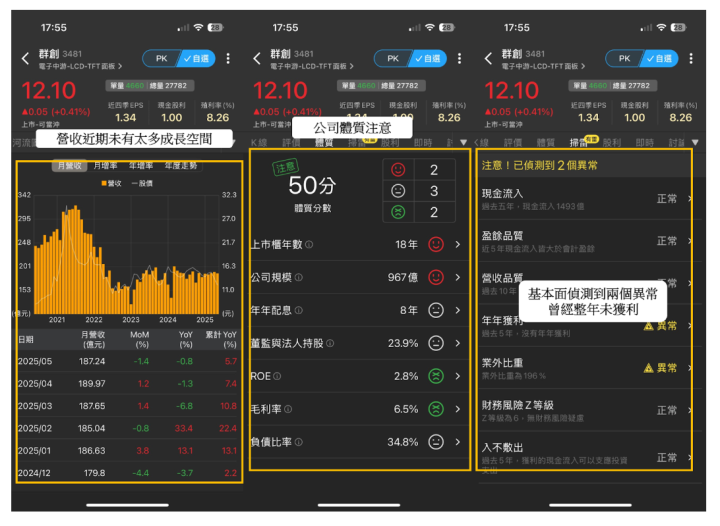The width and height of the screenshot is (720, 526).
Task: Tap red smiley in score summary box
Action: [398, 170]
